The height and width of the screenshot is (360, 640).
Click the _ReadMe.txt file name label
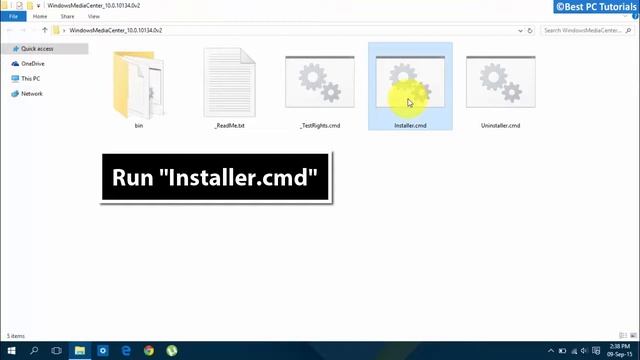pos(229,126)
